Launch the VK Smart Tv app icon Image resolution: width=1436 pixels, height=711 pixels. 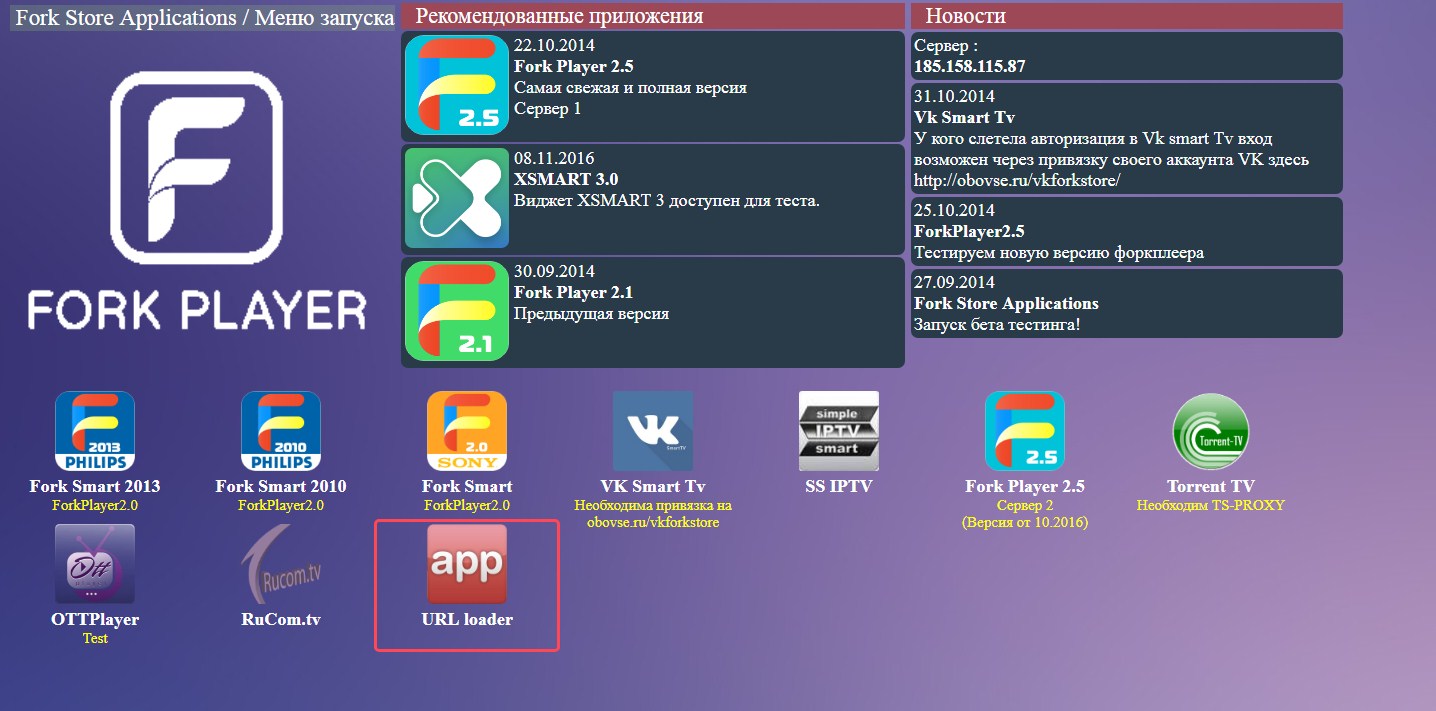[653, 431]
